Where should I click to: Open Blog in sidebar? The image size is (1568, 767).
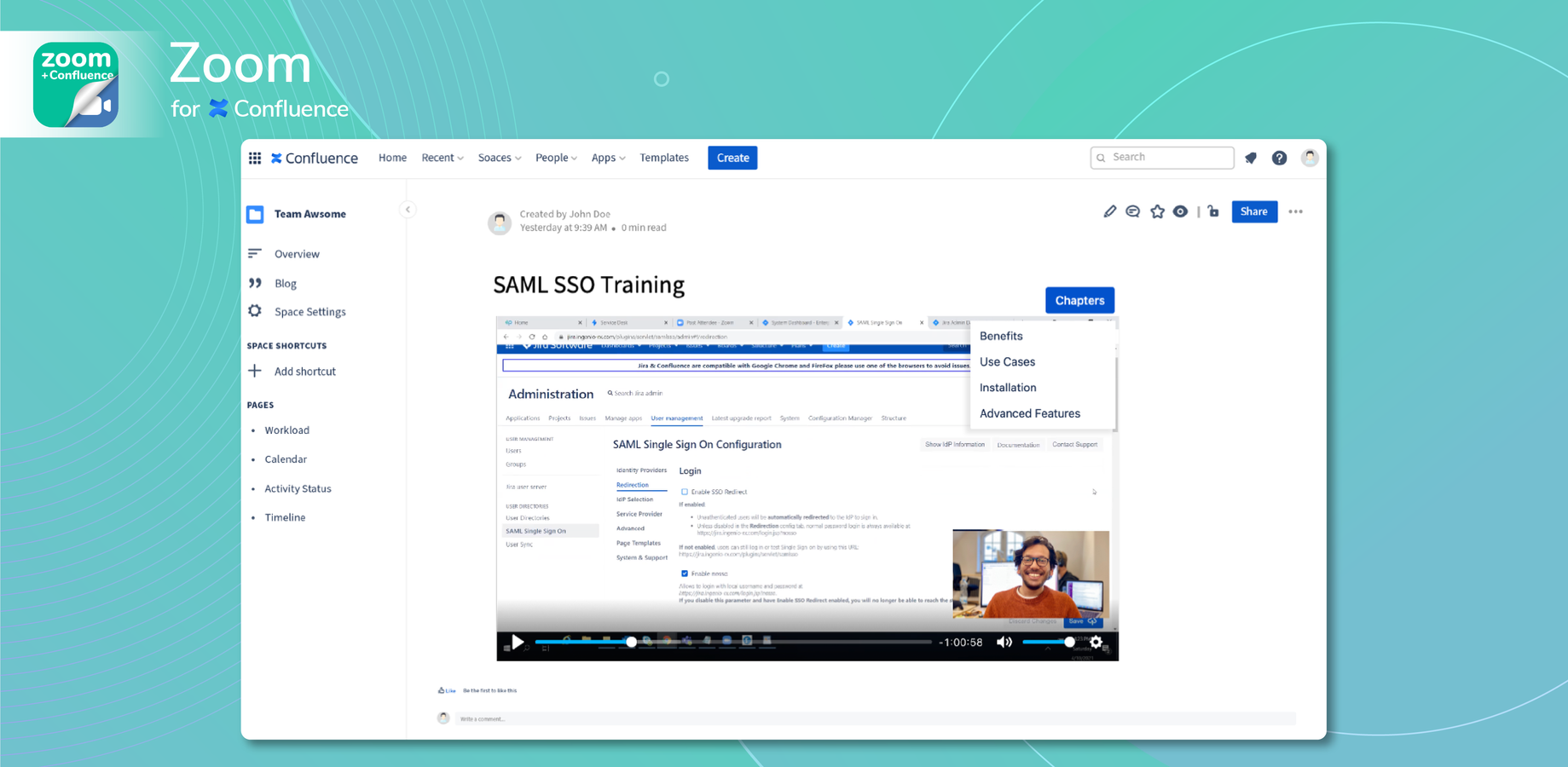(285, 283)
